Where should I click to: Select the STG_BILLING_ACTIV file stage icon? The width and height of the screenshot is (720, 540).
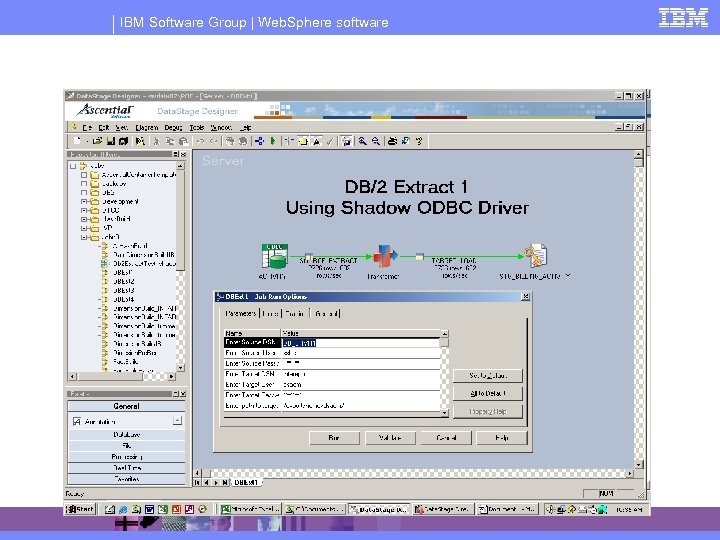536,255
